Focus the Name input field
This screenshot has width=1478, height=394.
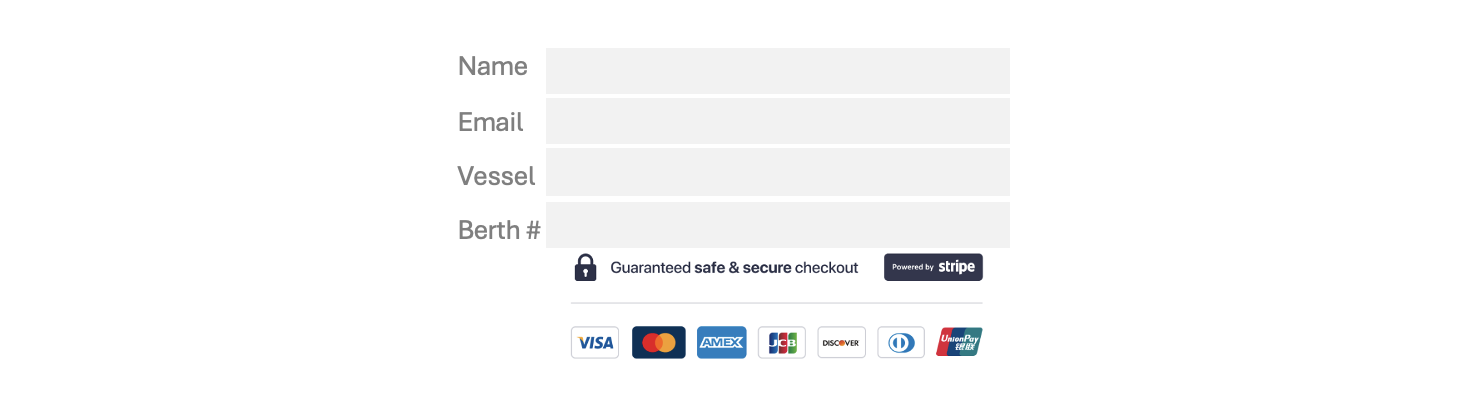778,71
